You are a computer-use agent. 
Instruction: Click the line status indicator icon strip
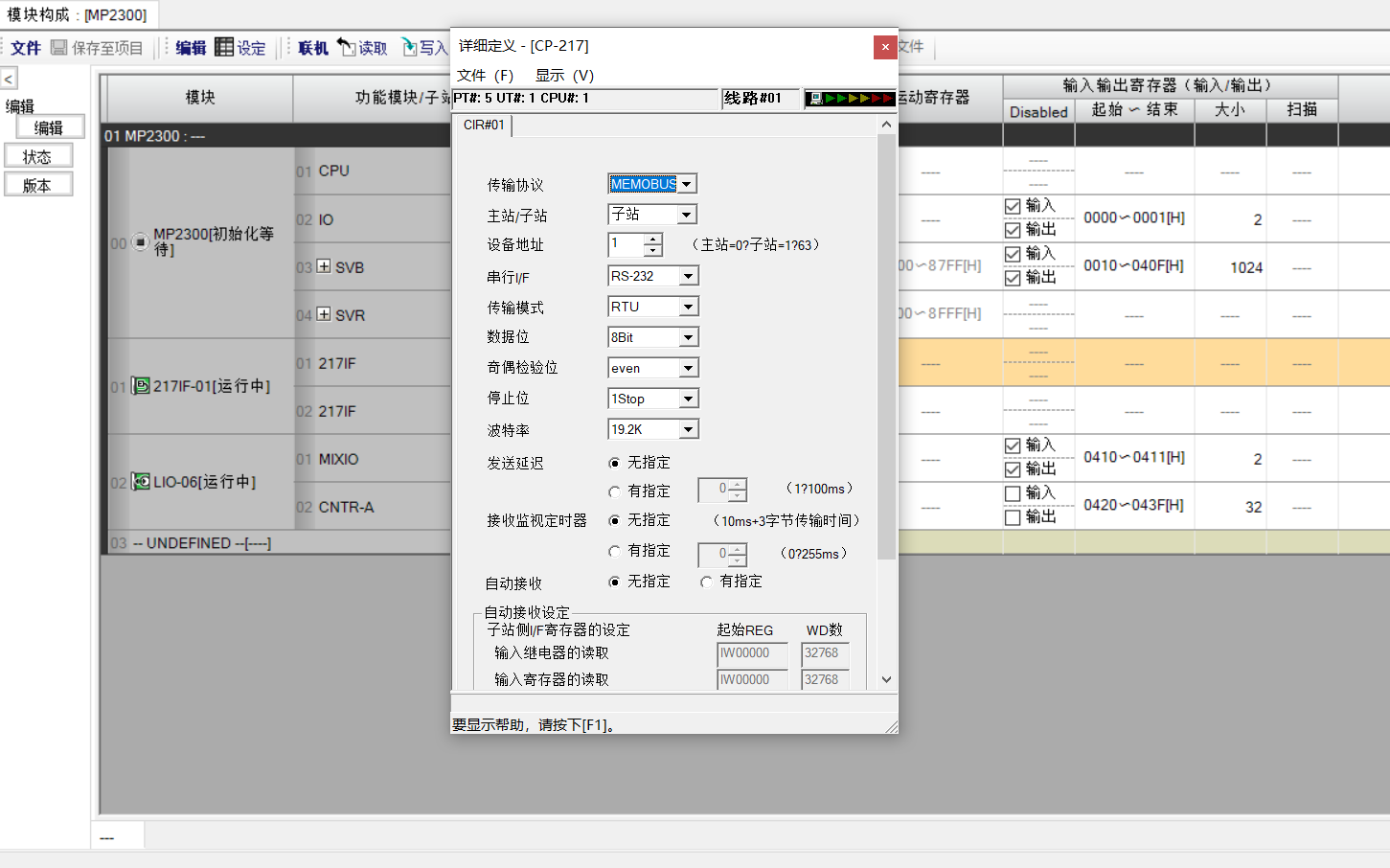point(849,99)
